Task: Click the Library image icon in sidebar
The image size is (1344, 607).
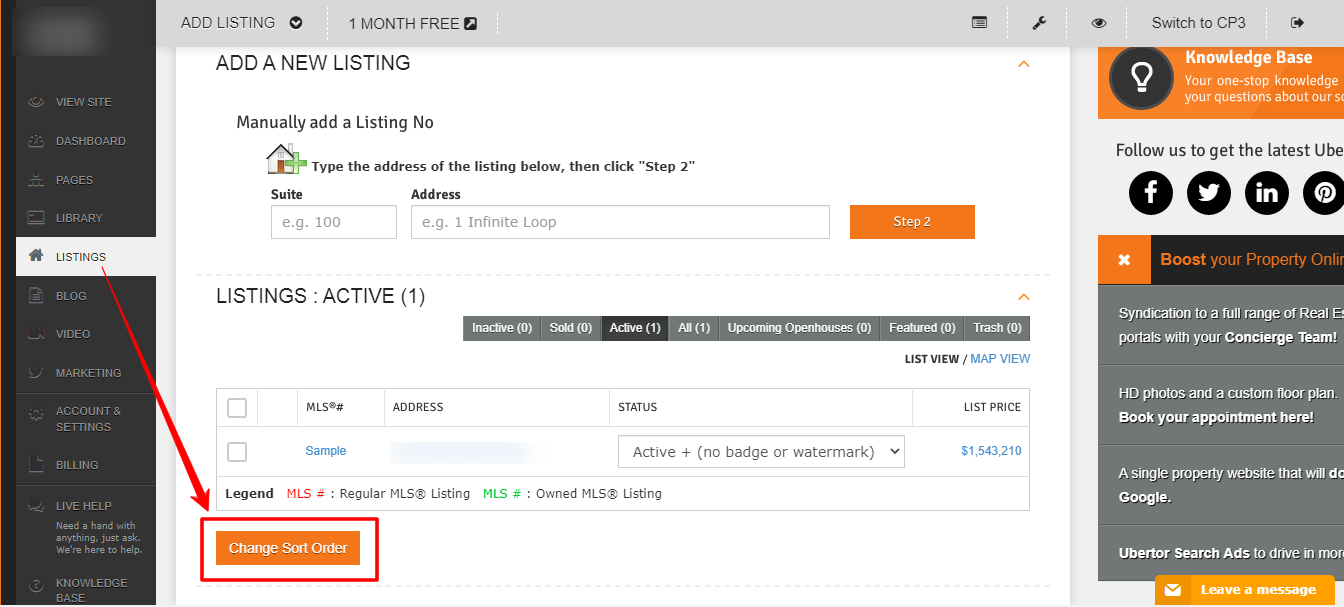Action: 36,217
